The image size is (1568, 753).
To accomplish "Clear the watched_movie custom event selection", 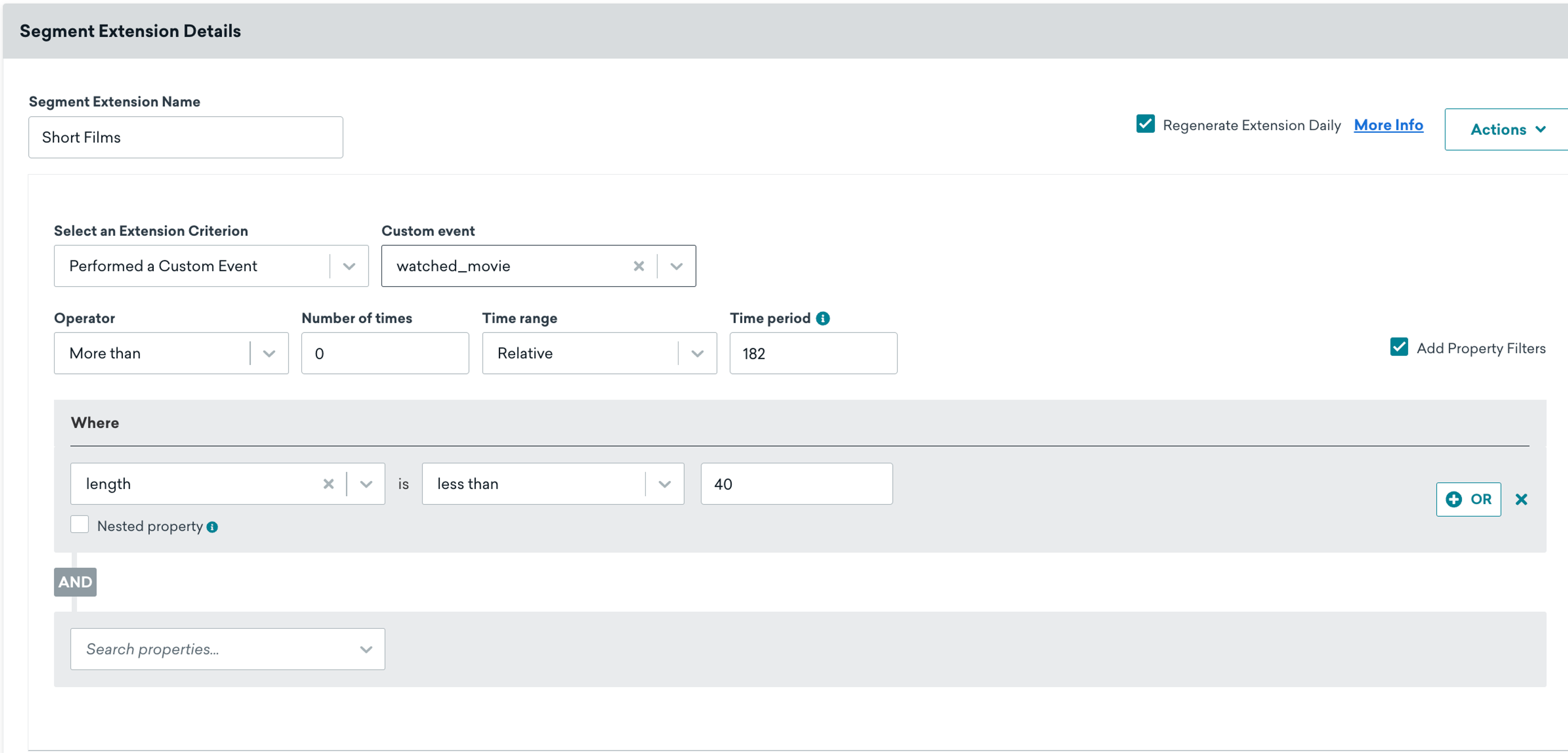I will (x=639, y=266).
